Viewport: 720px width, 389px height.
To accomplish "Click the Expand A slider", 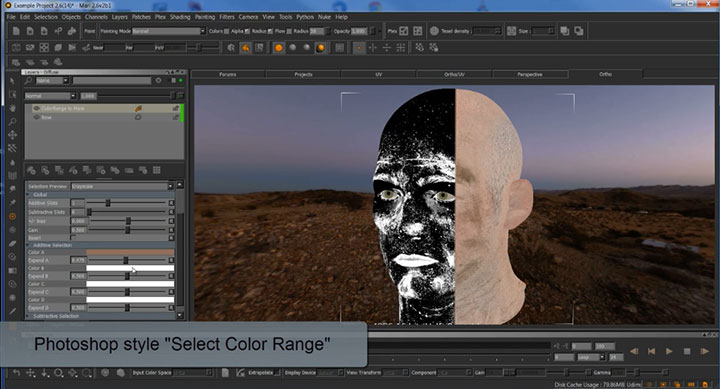I will point(126,260).
